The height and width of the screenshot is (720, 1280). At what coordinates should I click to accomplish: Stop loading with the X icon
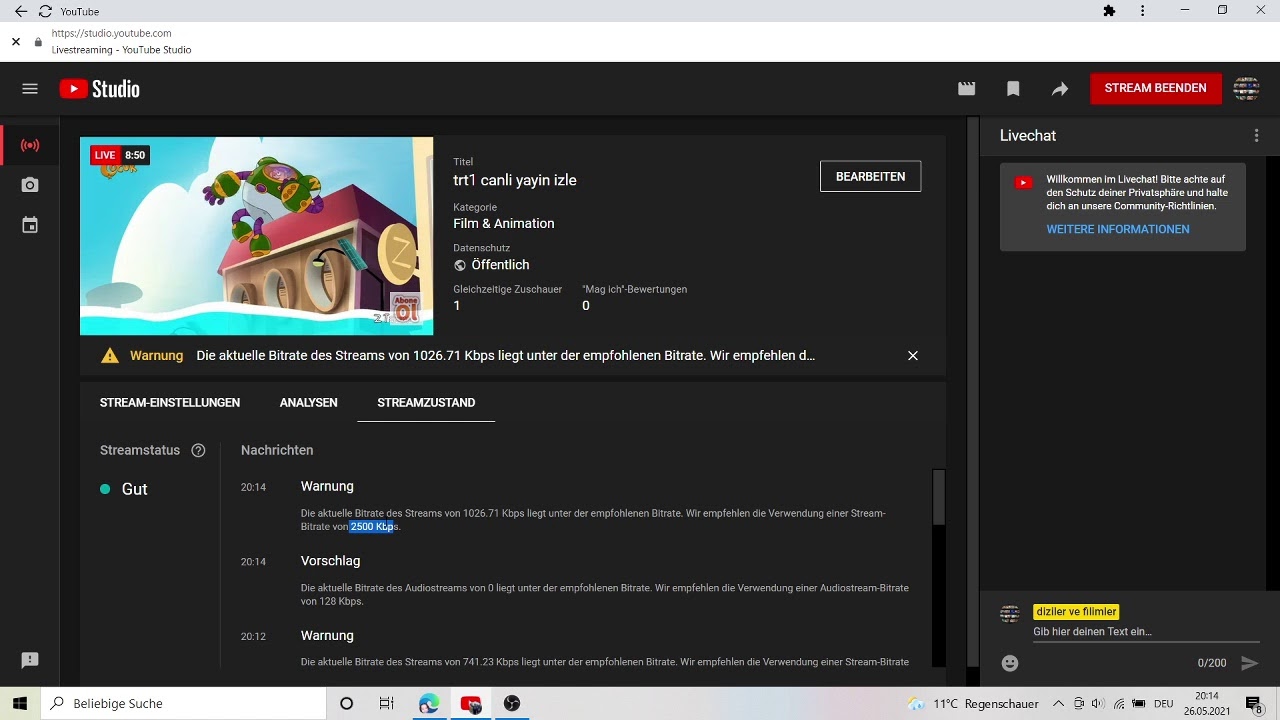tap(16, 42)
